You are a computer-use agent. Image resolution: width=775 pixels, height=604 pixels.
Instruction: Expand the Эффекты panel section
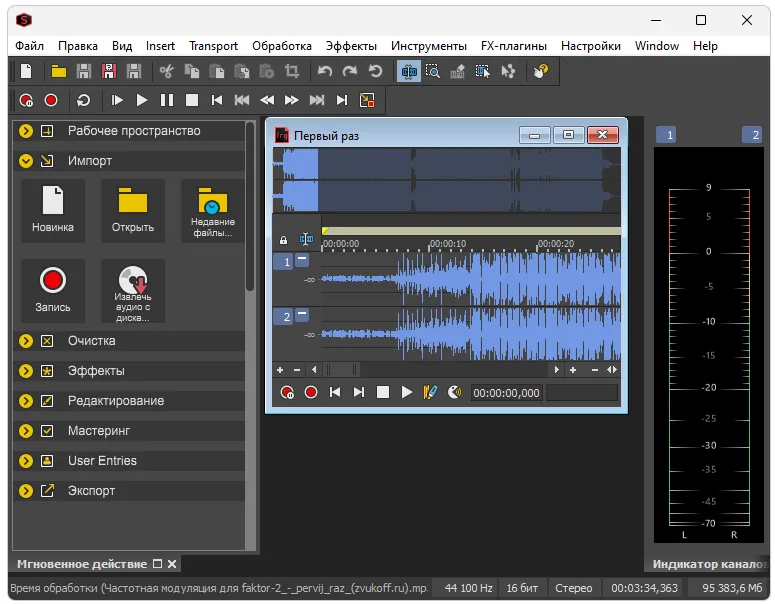(26, 371)
